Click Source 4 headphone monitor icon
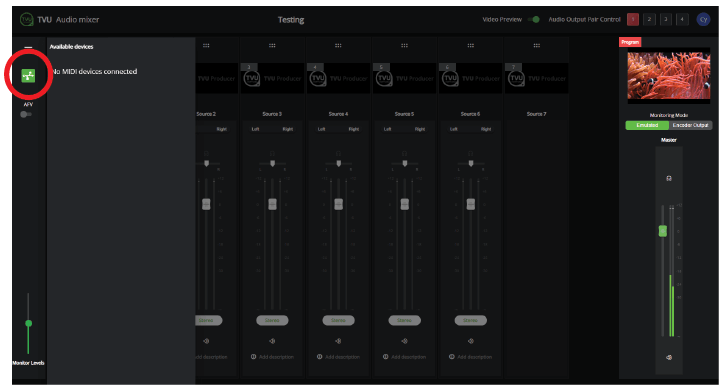Viewport: 721px width, 388px height. click(x=338, y=153)
